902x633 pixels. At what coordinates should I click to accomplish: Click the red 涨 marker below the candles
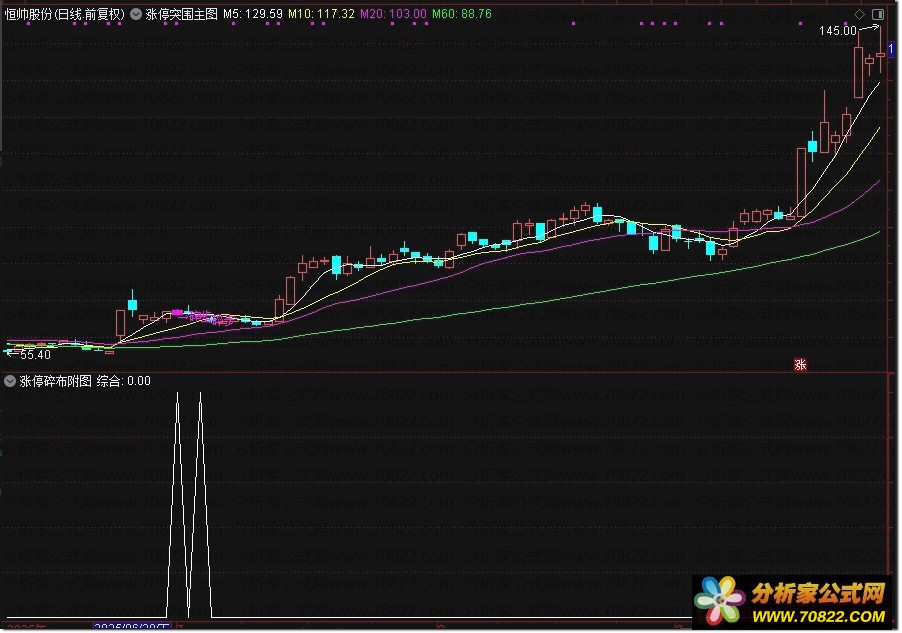pyautogui.click(x=800, y=364)
